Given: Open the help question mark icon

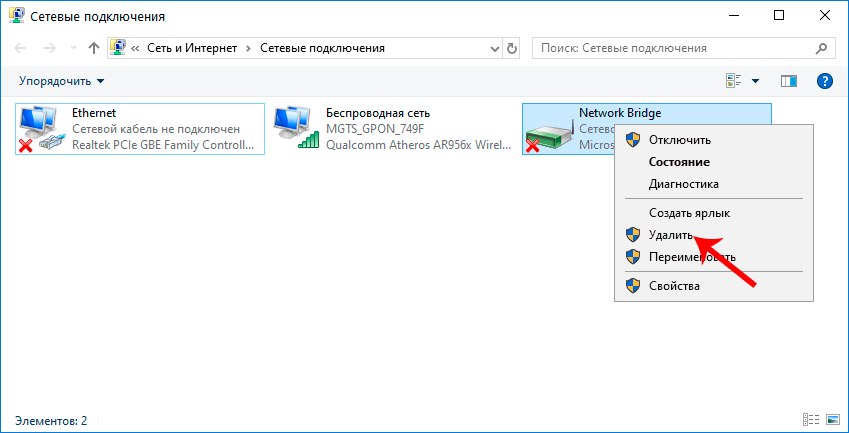Looking at the screenshot, I should 824,81.
